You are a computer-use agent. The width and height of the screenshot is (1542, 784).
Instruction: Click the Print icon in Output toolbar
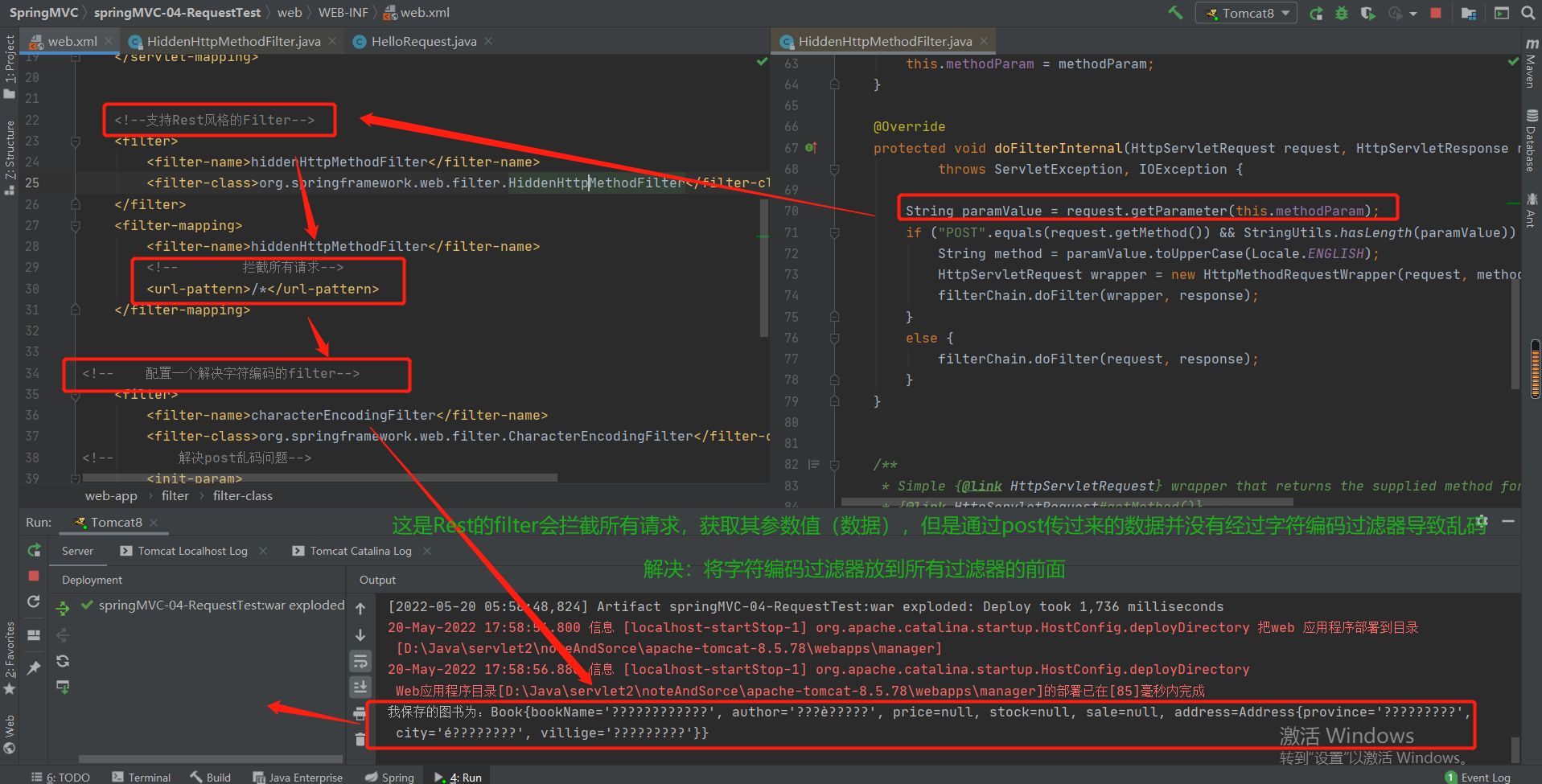(x=360, y=713)
